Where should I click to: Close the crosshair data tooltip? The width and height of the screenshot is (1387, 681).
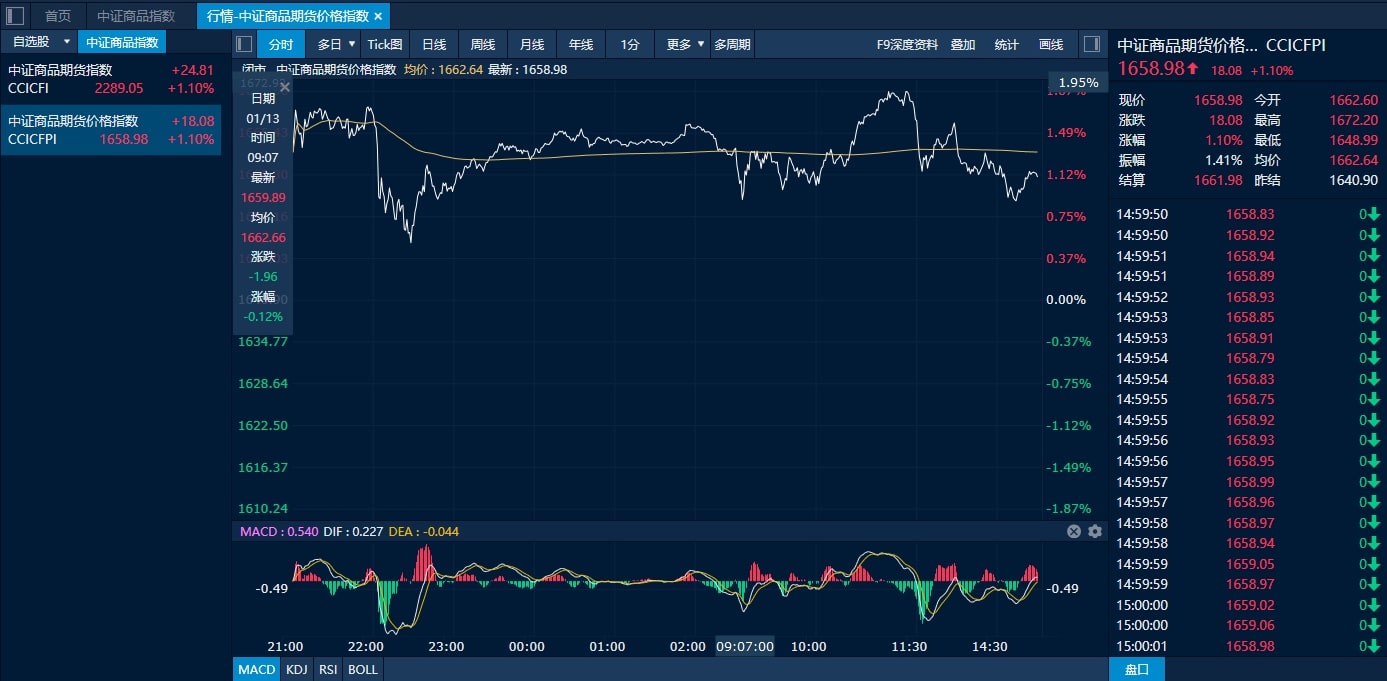[x=285, y=88]
